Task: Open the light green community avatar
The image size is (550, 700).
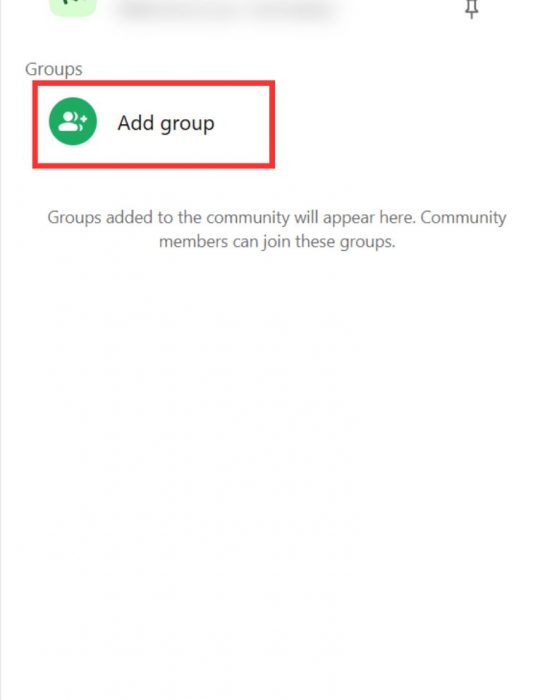Action: (73, 8)
